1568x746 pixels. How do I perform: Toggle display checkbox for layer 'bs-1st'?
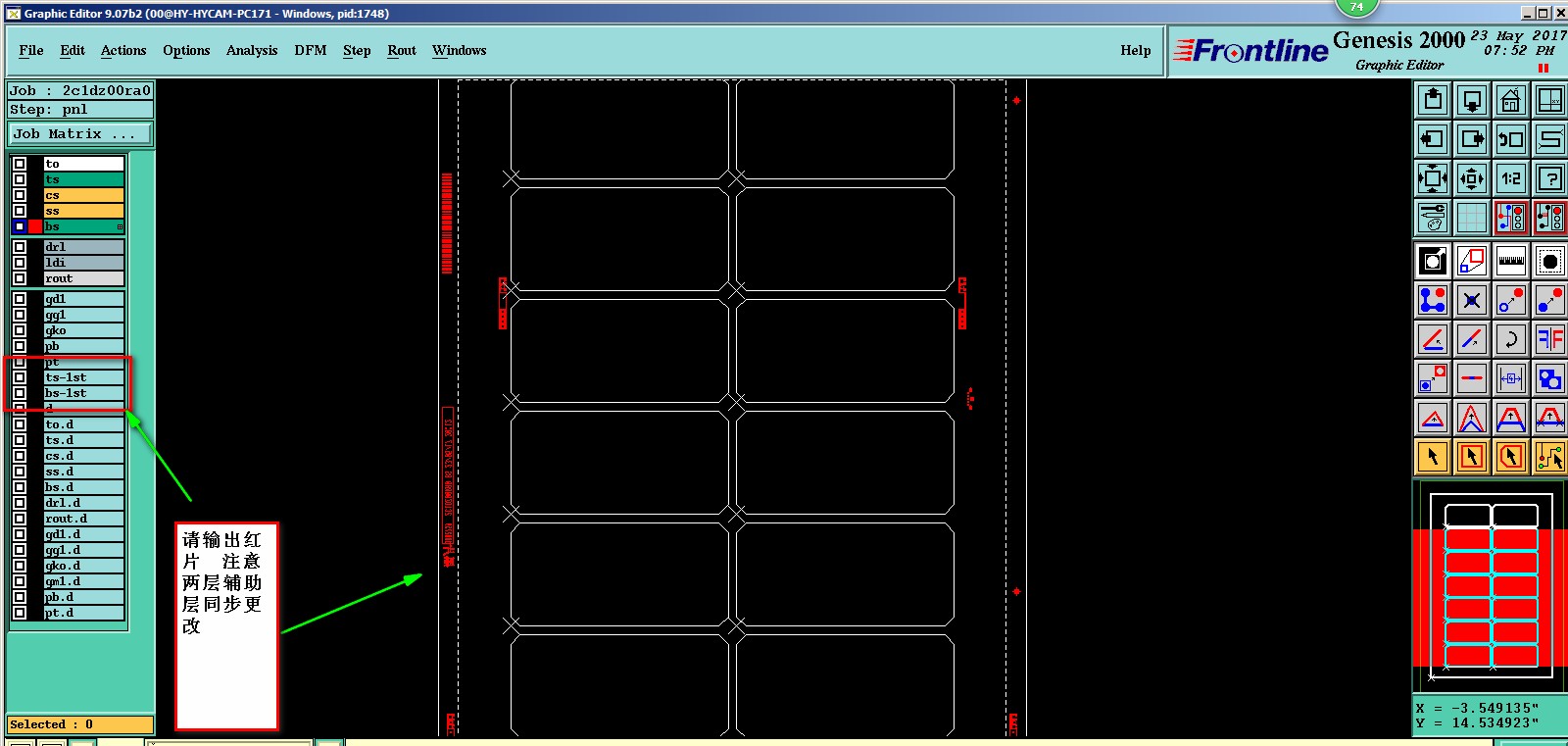[20, 393]
